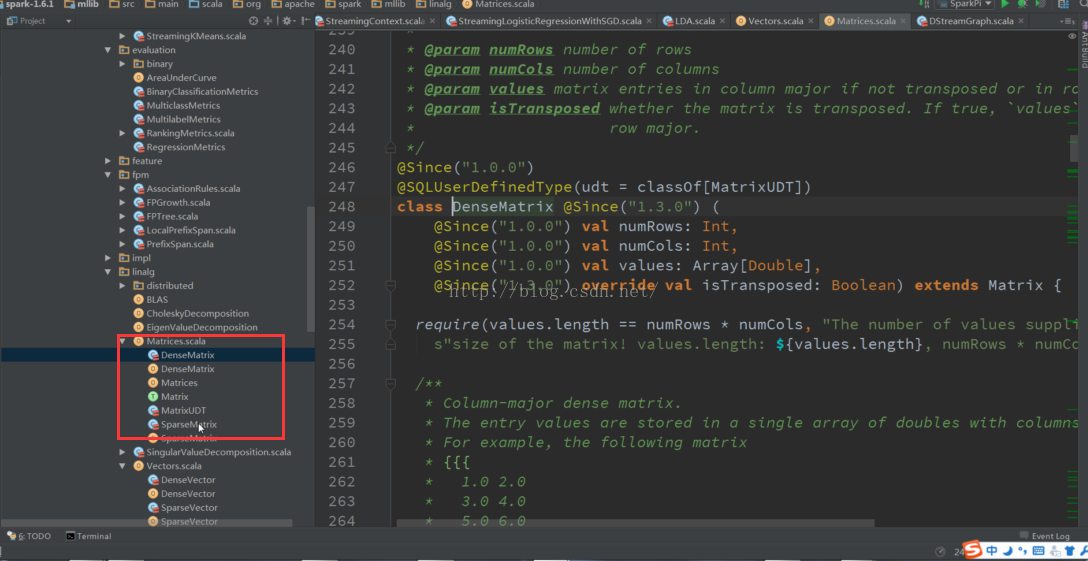Collapse the Matrices.scala file node
Screen dimensions: 1088x561
tap(123, 342)
